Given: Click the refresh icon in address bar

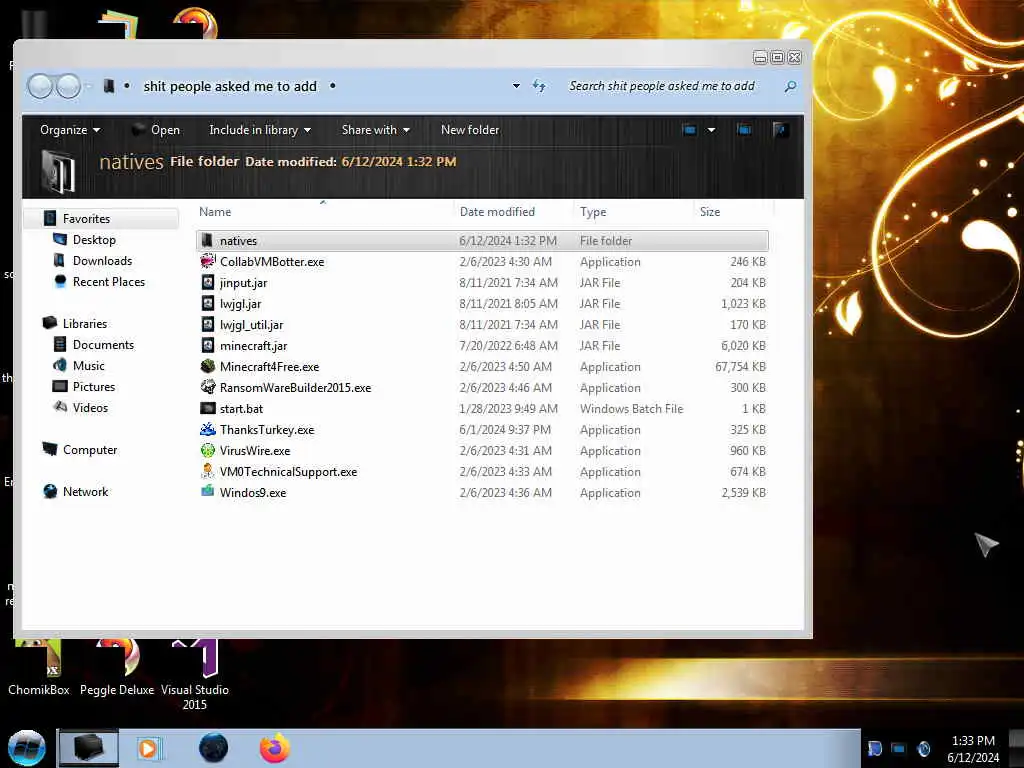Looking at the screenshot, I should 539,86.
